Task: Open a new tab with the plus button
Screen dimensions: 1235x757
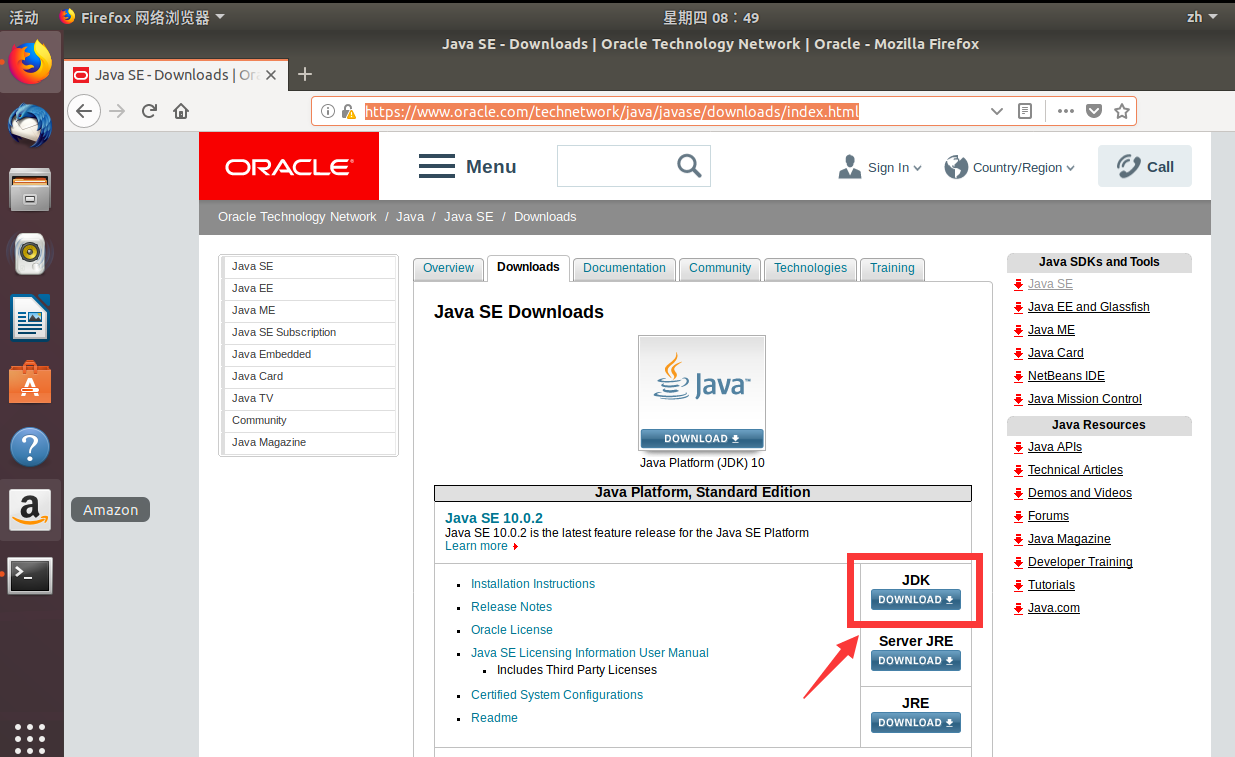Action: 306,74
